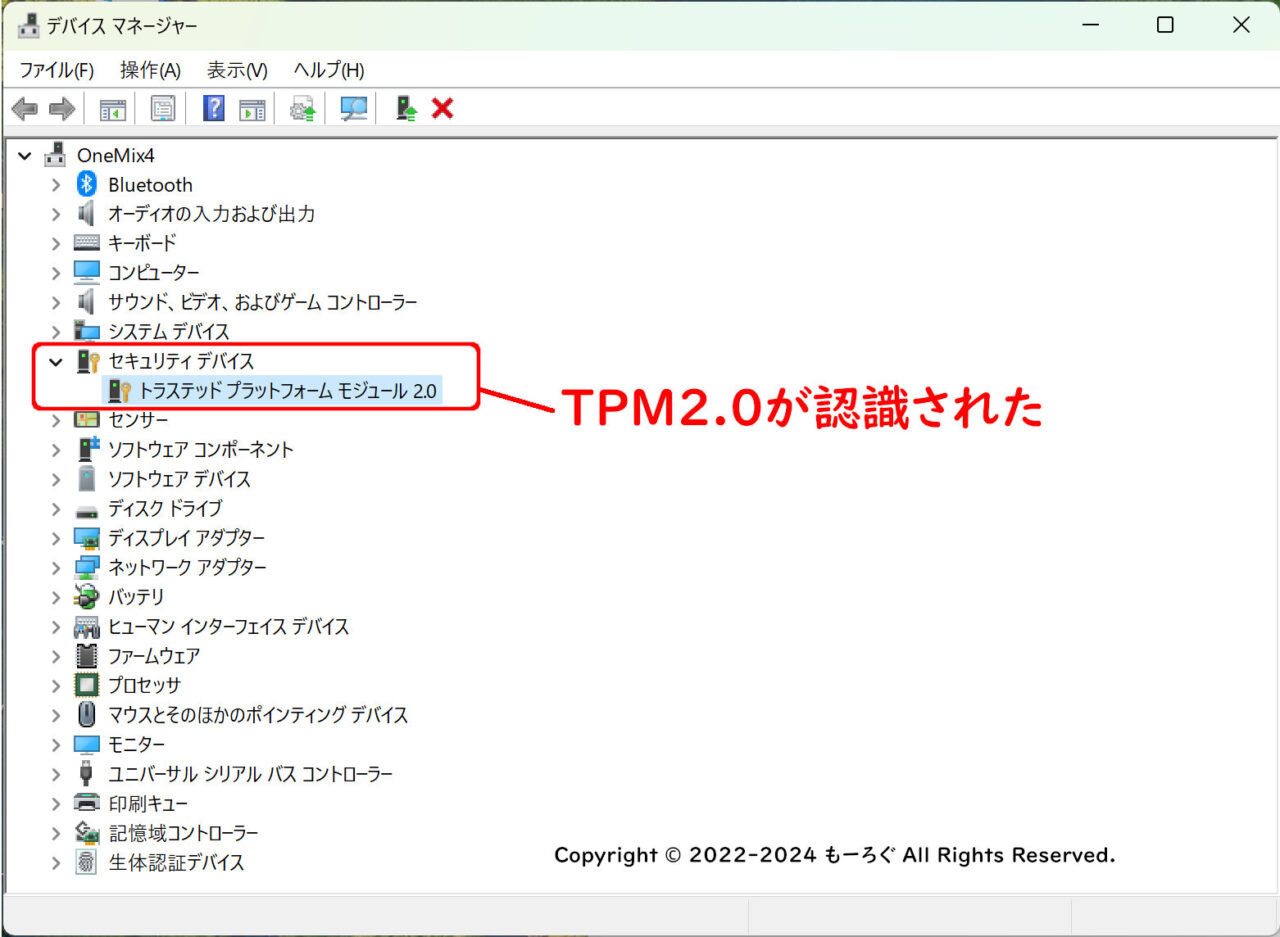1280x937 pixels.
Task: Select the コンピューター label
Action: pyautogui.click(x=154, y=273)
